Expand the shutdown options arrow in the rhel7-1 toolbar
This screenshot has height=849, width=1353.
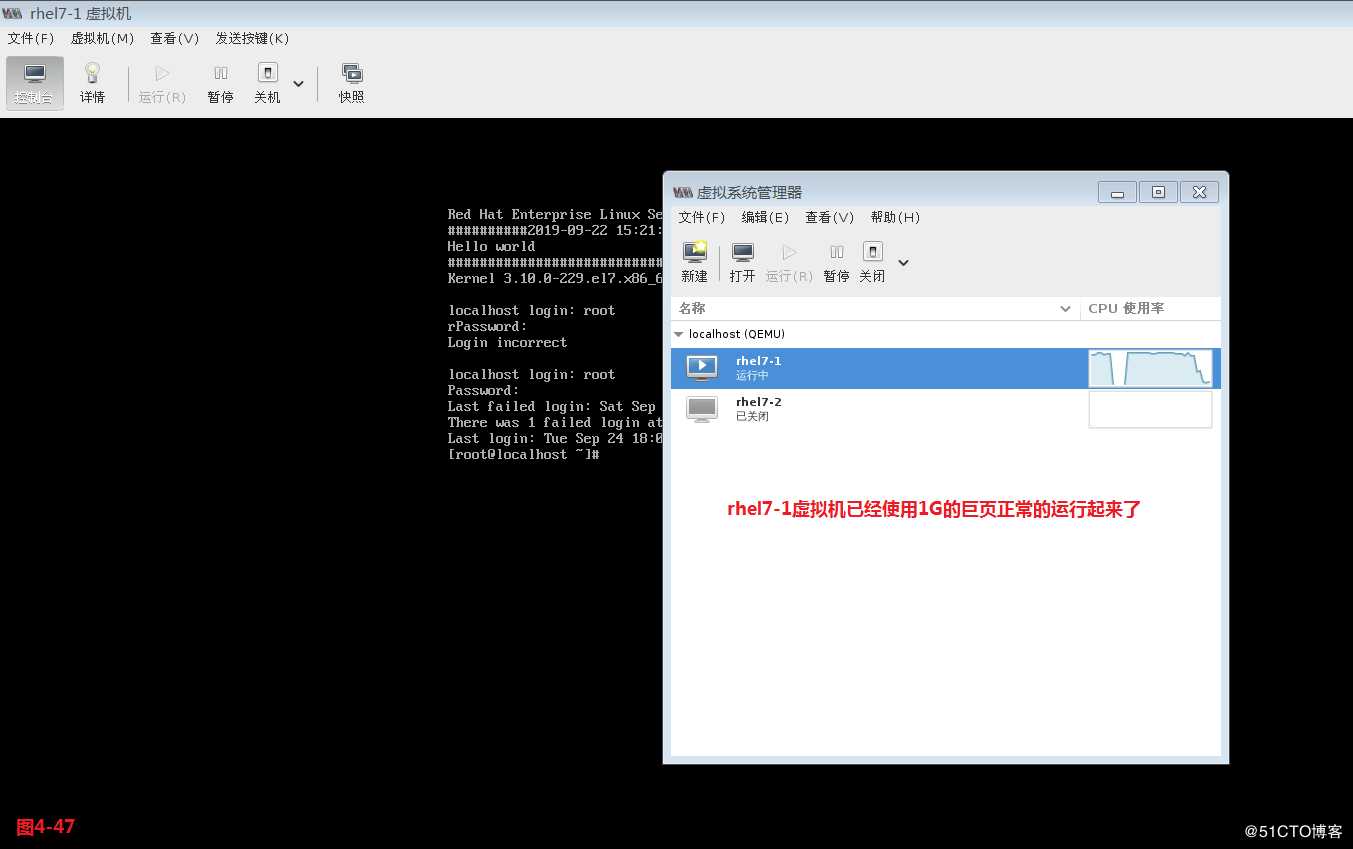pyautogui.click(x=298, y=83)
